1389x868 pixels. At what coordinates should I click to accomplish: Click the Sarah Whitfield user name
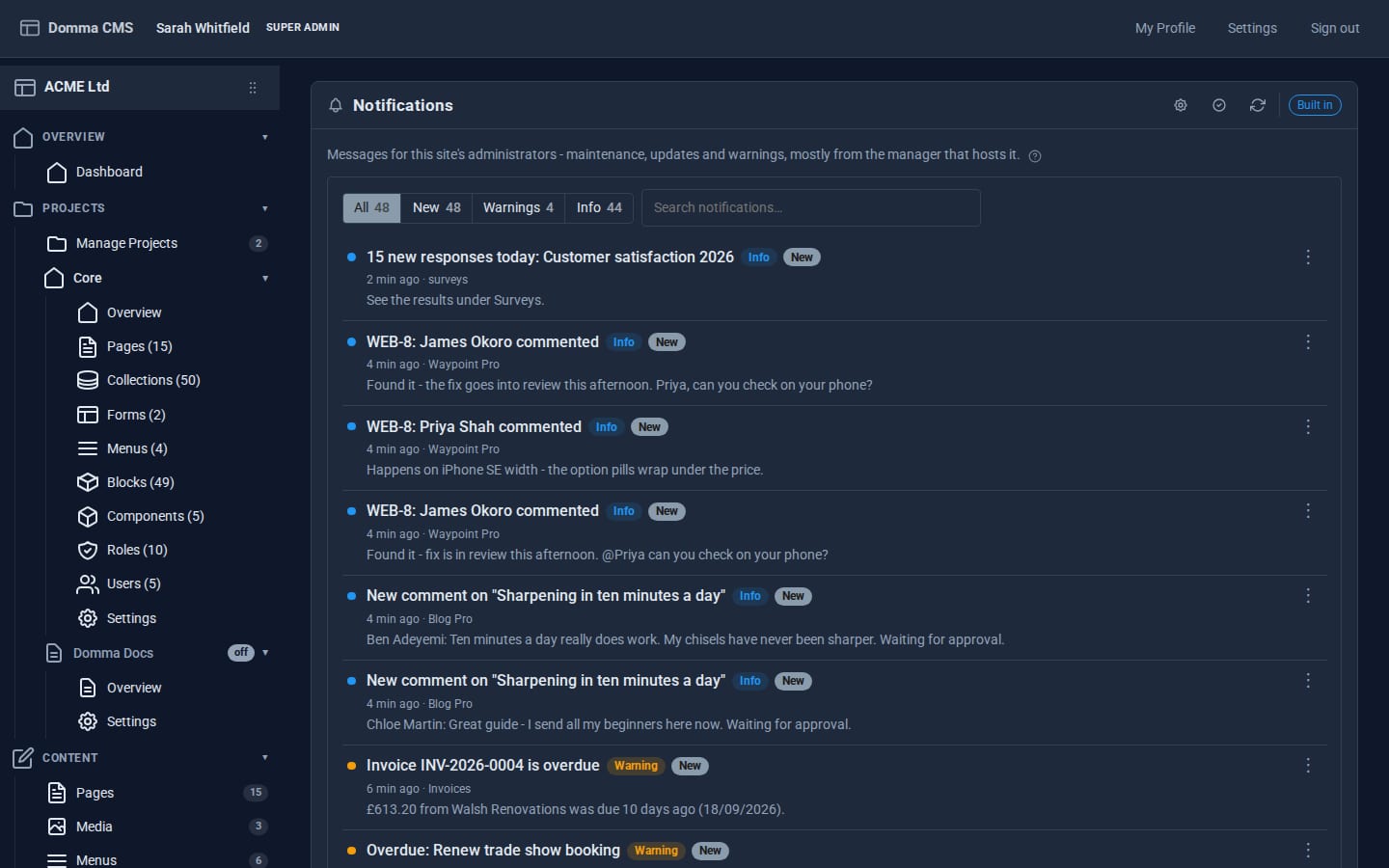pyautogui.click(x=203, y=28)
